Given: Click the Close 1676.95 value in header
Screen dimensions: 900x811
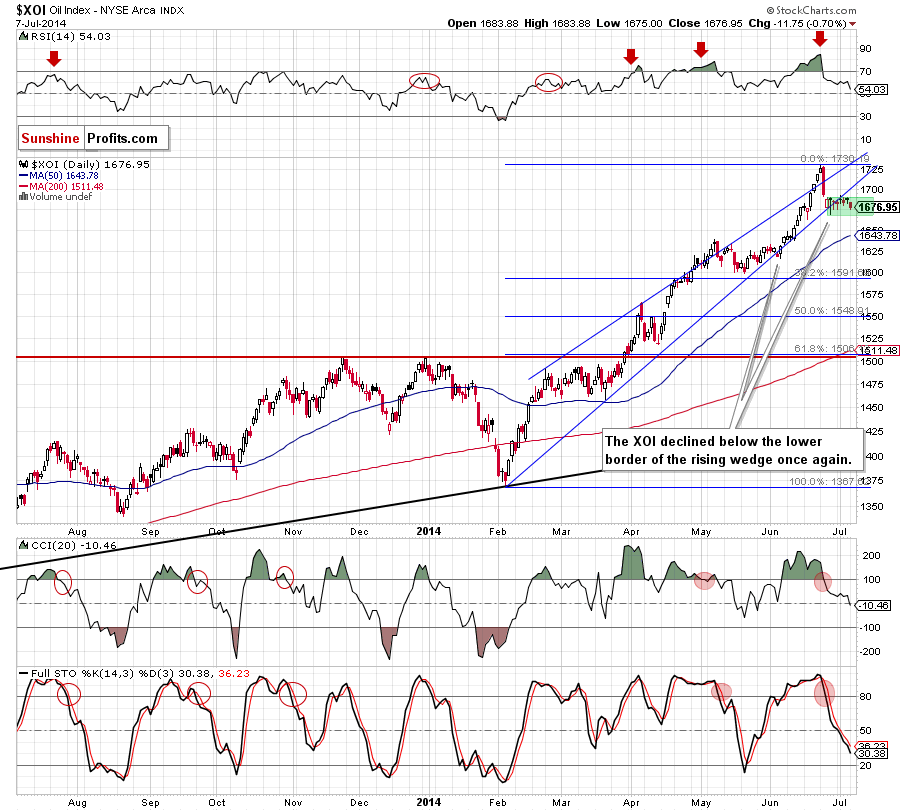Looking at the screenshot, I should tap(705, 24).
